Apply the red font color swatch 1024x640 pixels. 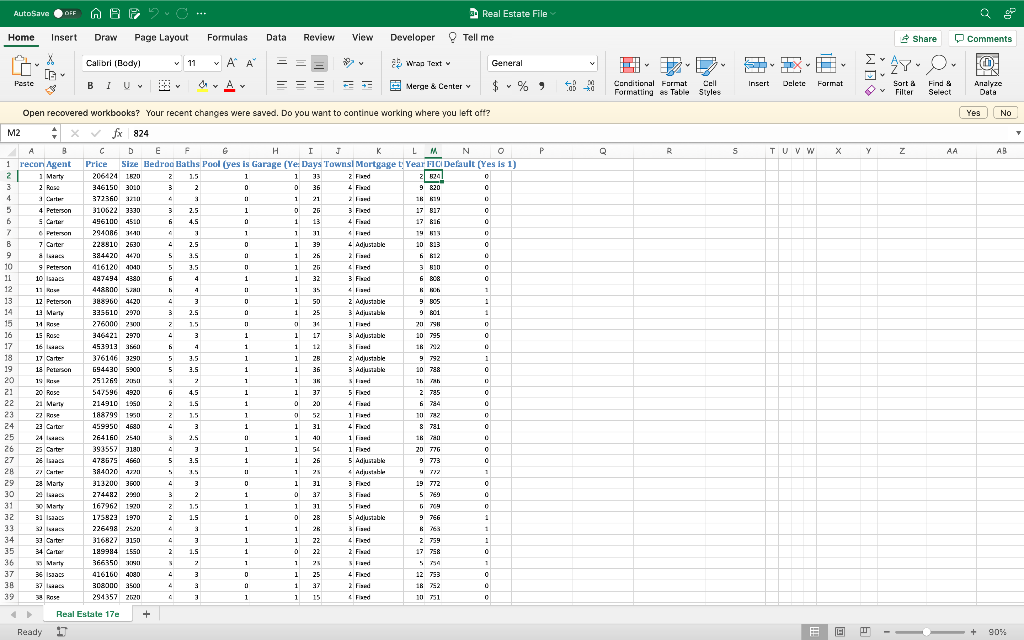click(229, 86)
